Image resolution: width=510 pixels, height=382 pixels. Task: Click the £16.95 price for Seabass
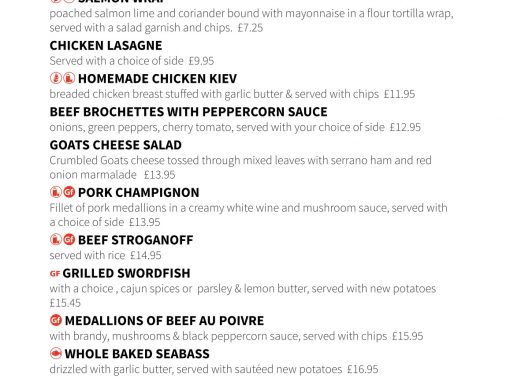coord(363,369)
